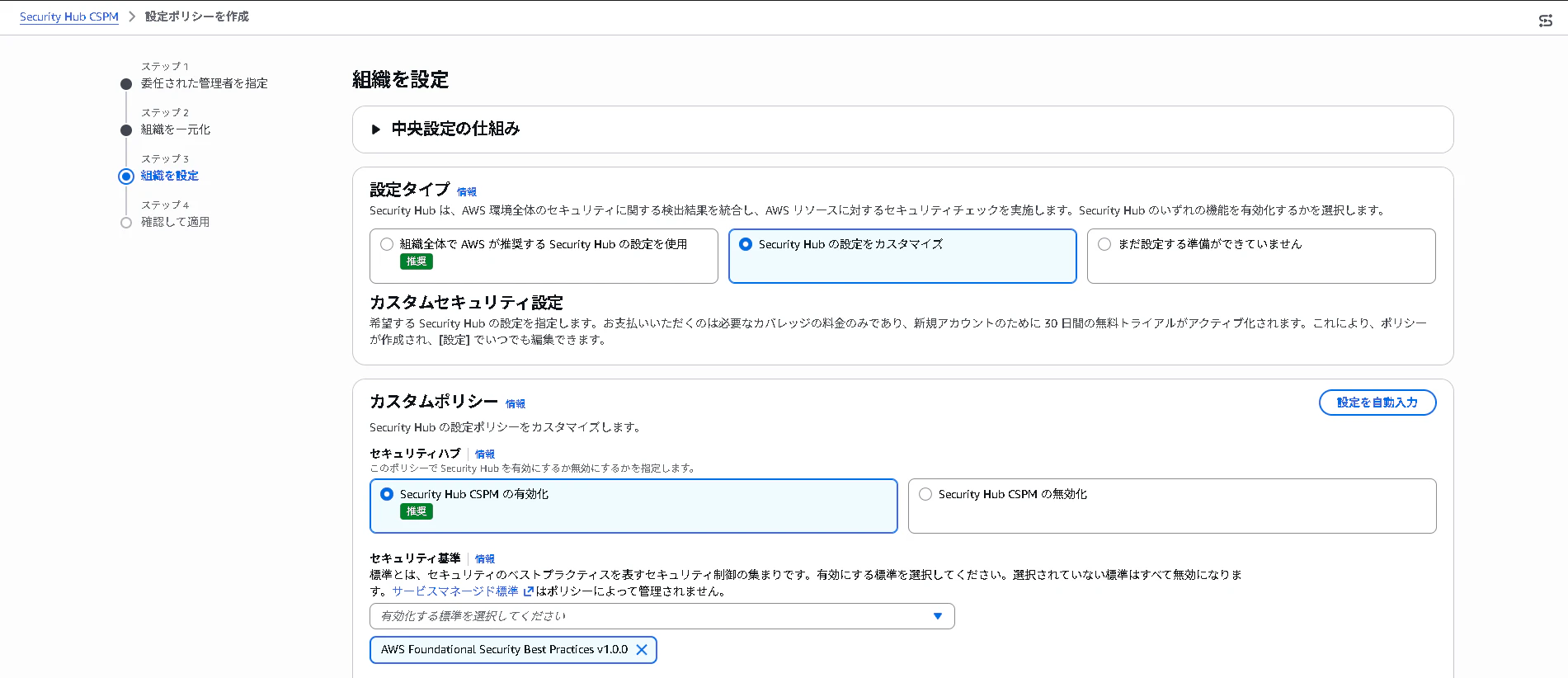Open external link icon beside サービスマネージド標準

pos(529,591)
